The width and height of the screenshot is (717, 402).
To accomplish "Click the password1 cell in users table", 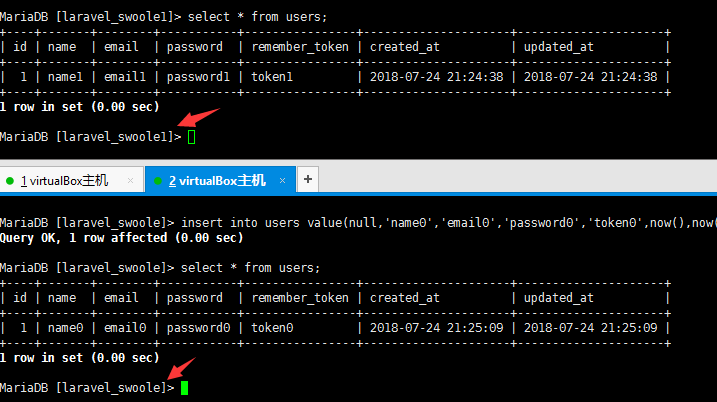I will point(198,77).
